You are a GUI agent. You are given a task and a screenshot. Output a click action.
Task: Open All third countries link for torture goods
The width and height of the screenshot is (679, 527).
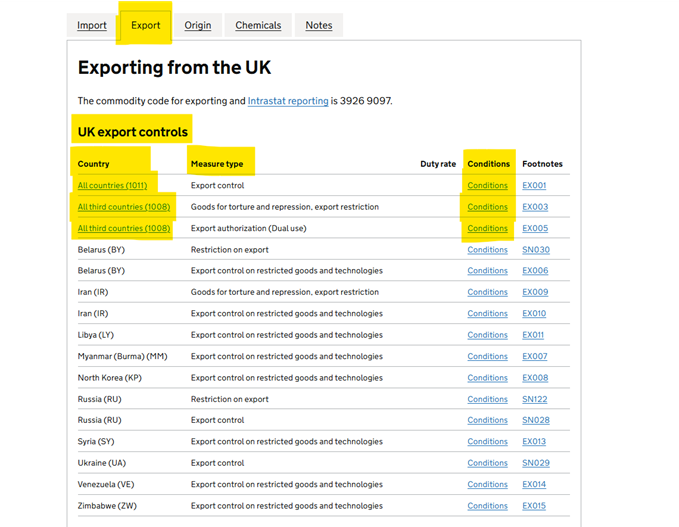coord(124,207)
